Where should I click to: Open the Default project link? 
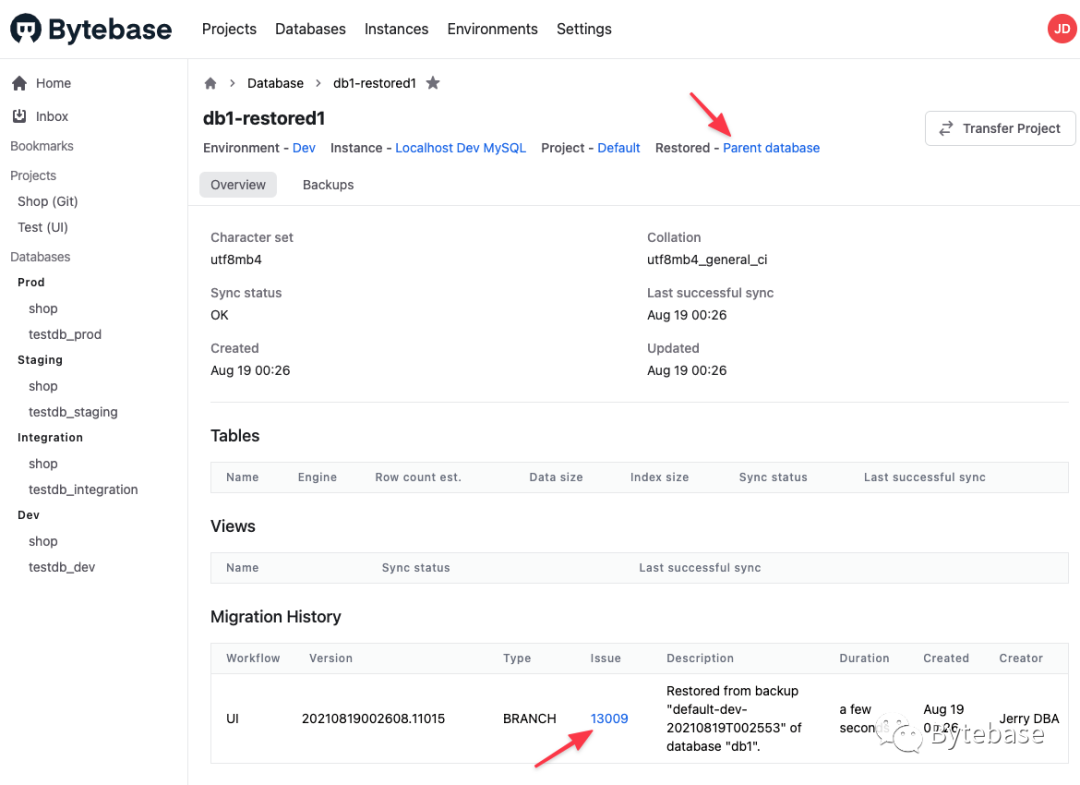tap(619, 148)
